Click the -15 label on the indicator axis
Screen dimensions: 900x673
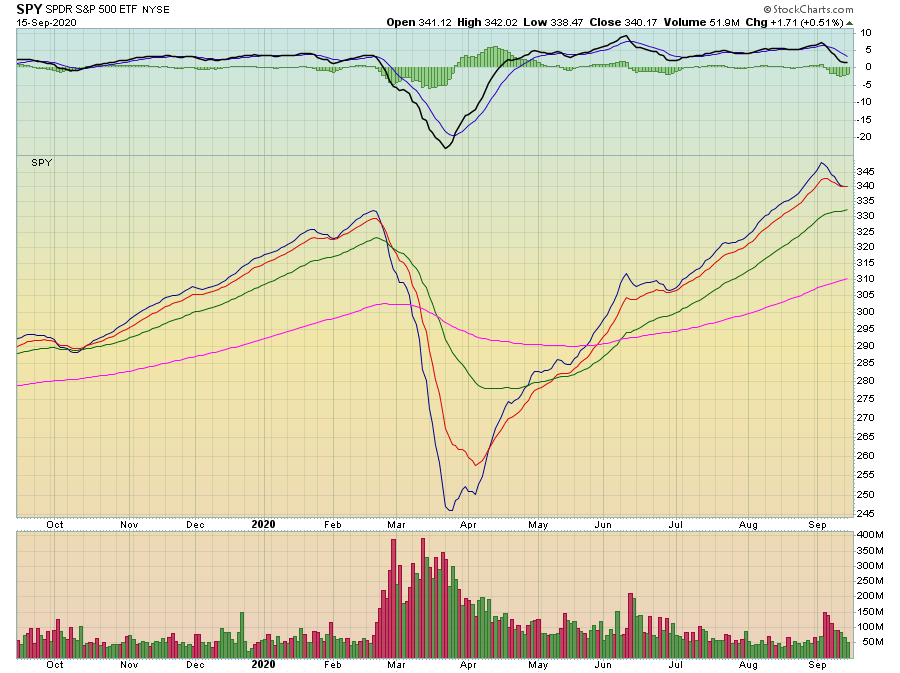coord(864,120)
